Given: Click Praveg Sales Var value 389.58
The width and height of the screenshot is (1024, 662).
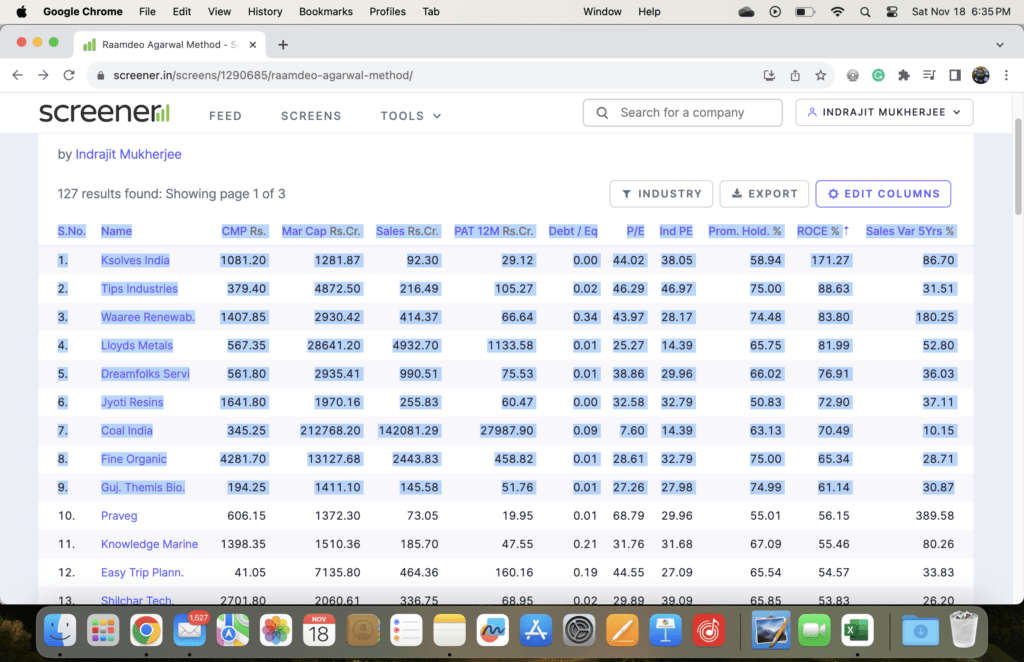Looking at the screenshot, I should tap(935, 516).
